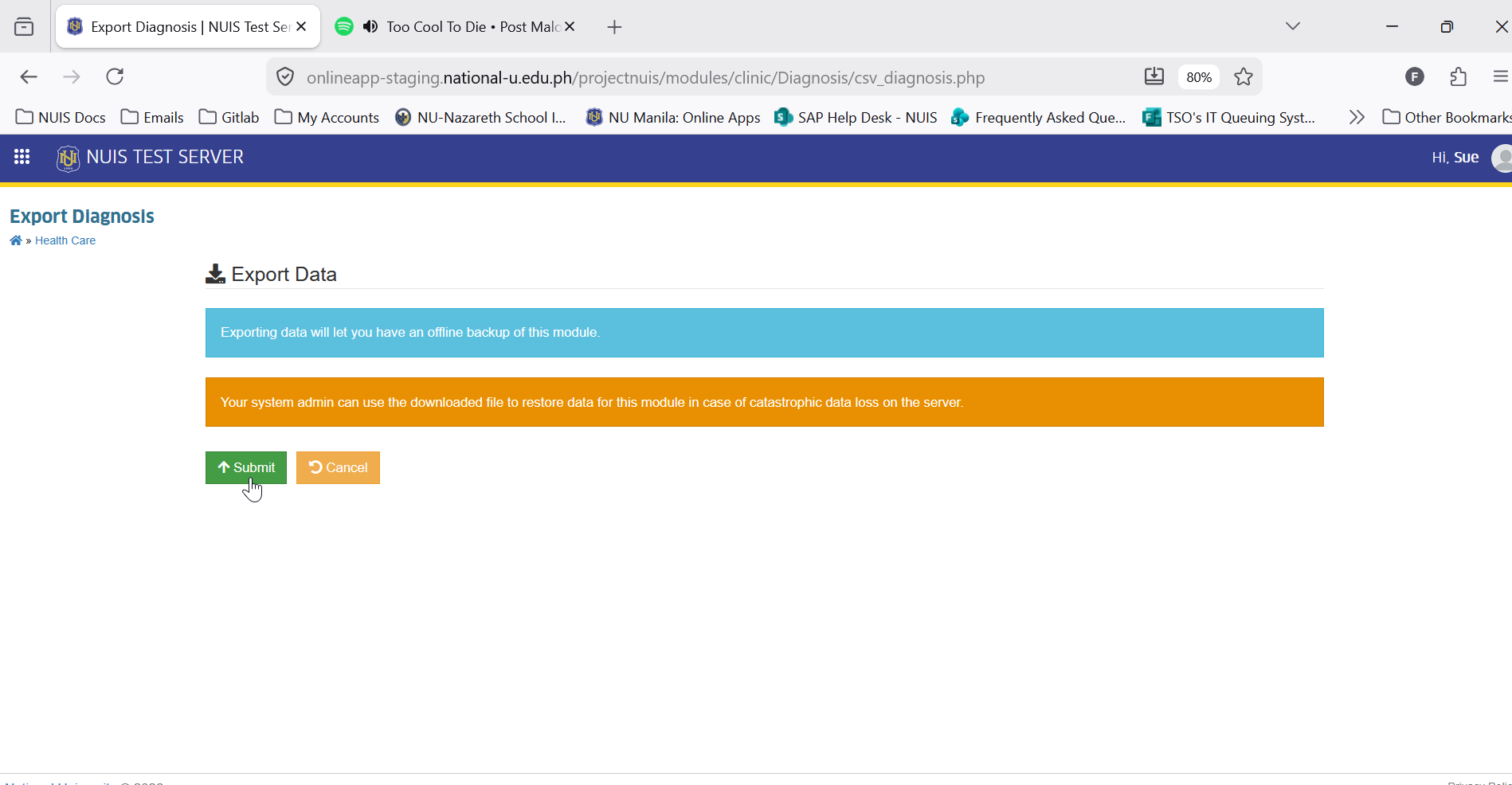List all tabs dropdown arrow

pyautogui.click(x=1293, y=26)
